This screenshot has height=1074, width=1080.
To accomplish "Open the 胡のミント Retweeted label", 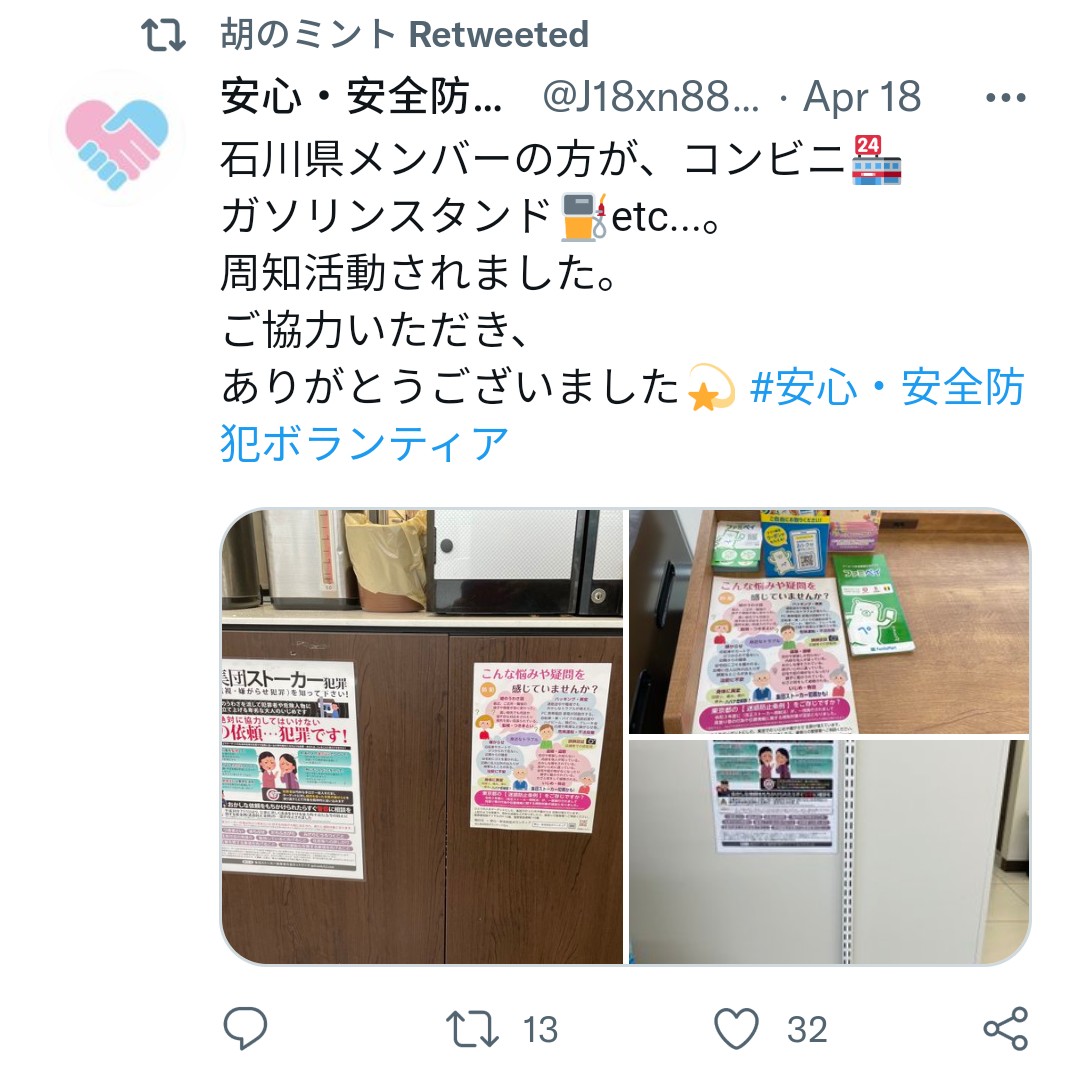I will [405, 34].
